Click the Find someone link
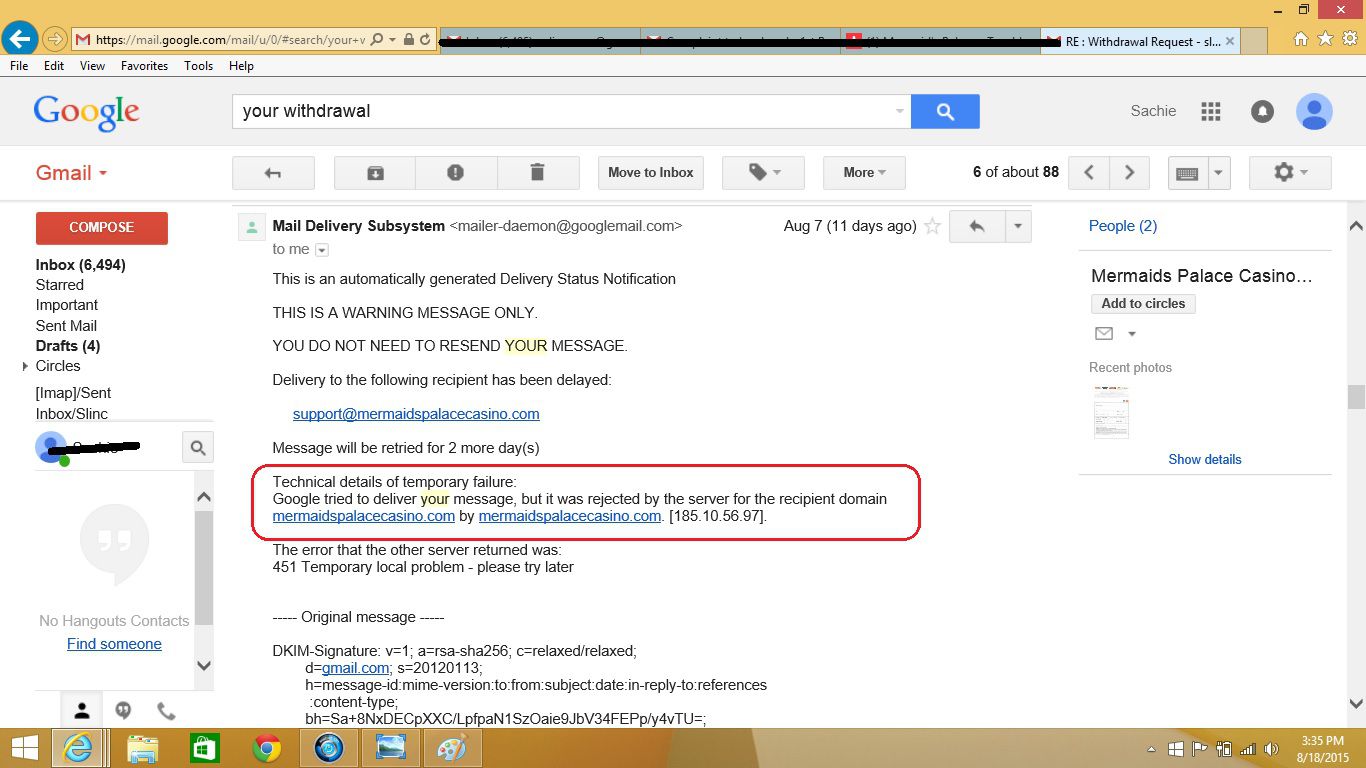The image size is (1366, 768). pyautogui.click(x=114, y=644)
